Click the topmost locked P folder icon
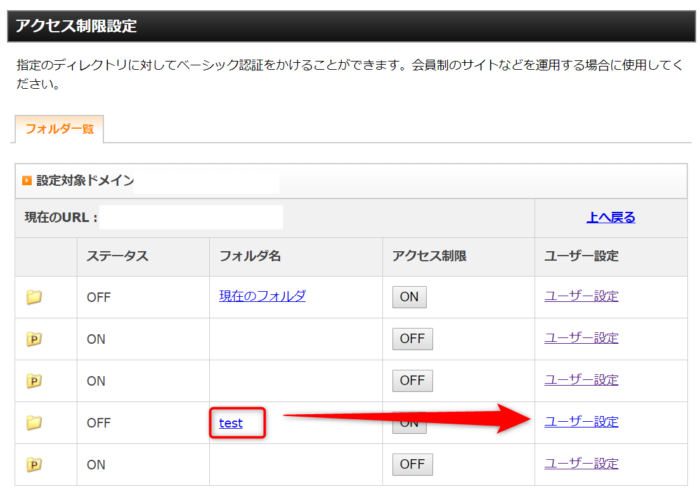The image size is (700, 496). (x=34, y=339)
